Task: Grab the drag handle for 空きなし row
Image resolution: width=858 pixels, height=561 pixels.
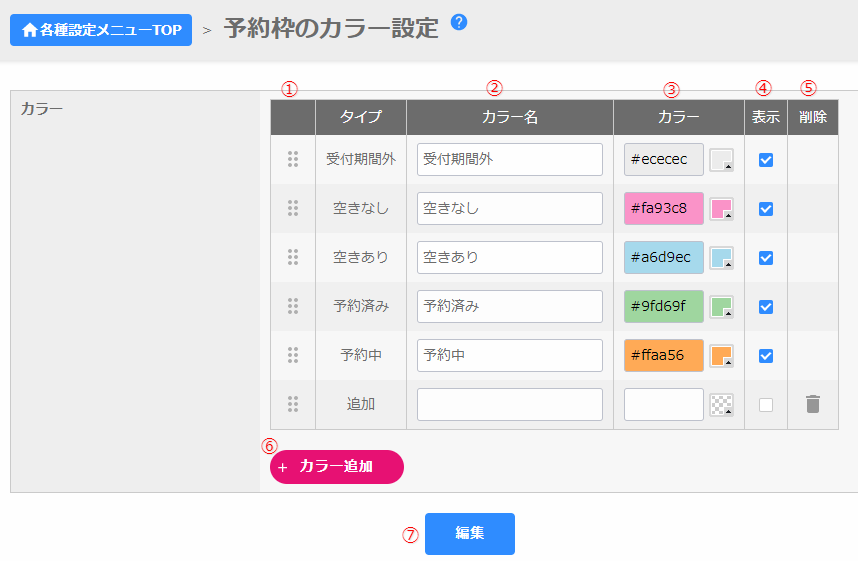Action: coord(293,208)
